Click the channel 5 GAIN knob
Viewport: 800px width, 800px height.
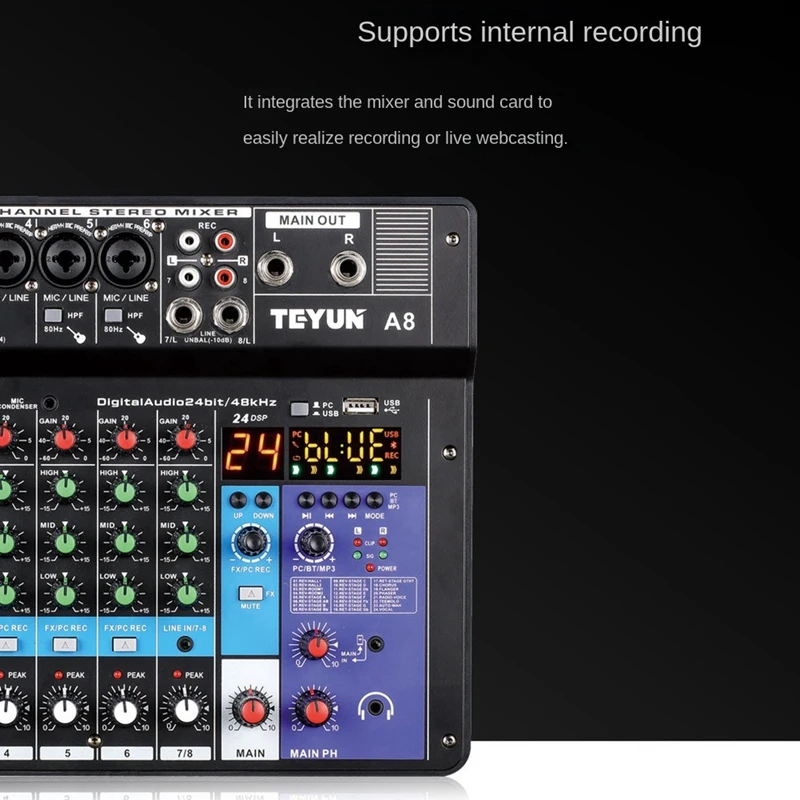click(x=65, y=439)
